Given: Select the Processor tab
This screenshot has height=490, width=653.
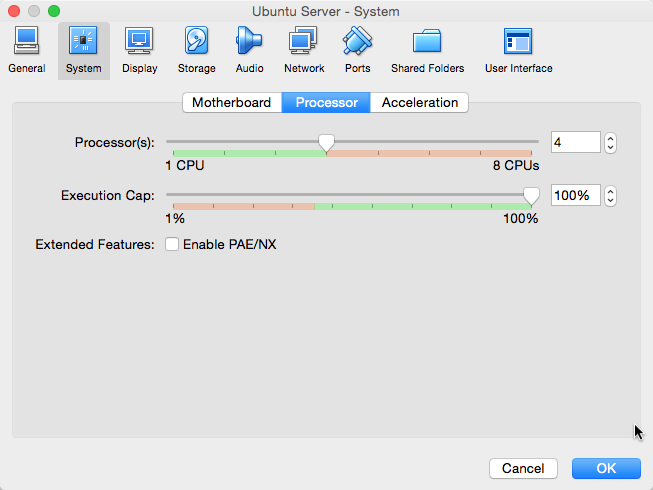Looking at the screenshot, I should 326,102.
